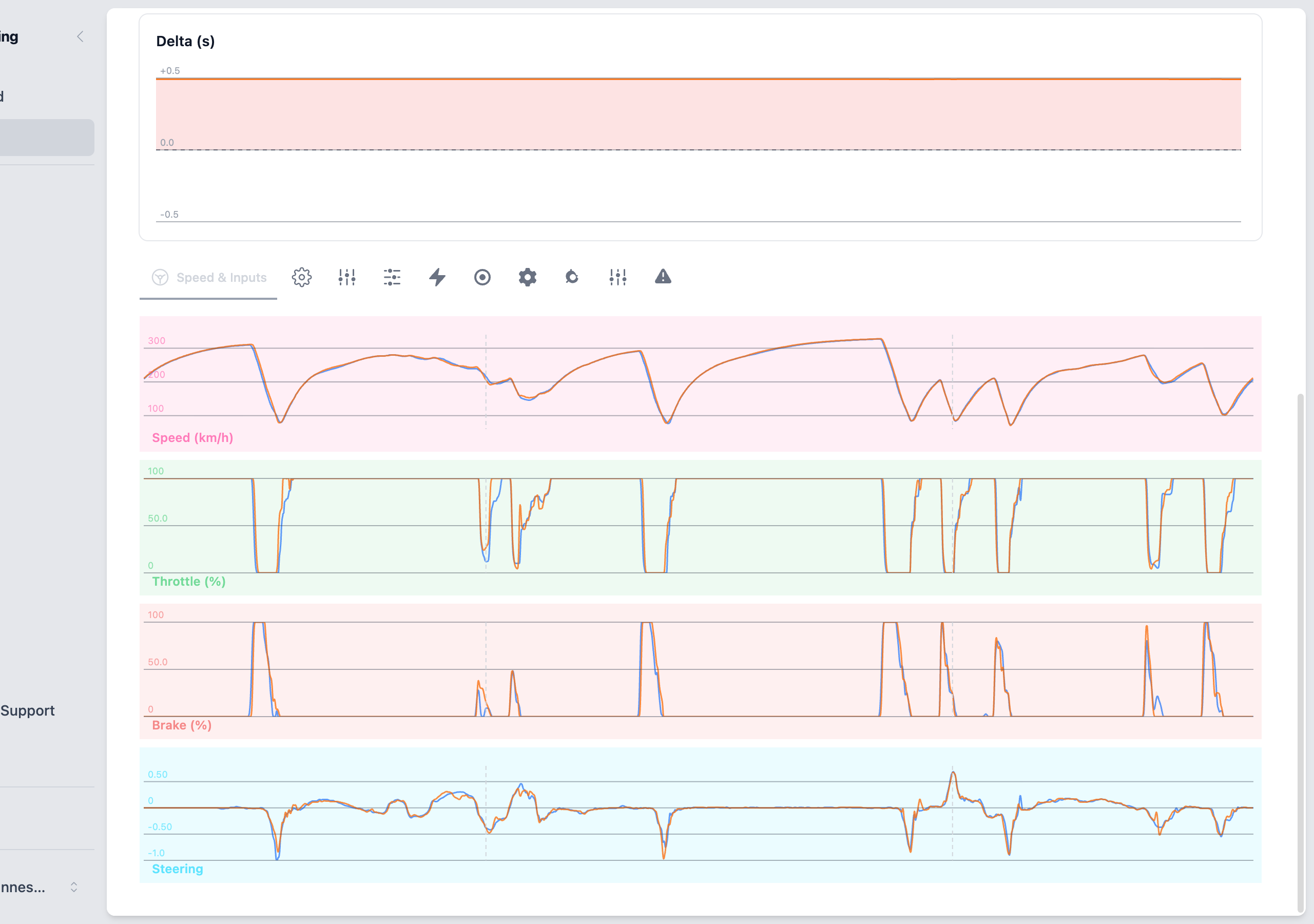Open the brake disc style icon tab
The image size is (1314, 924).
pyautogui.click(x=572, y=278)
